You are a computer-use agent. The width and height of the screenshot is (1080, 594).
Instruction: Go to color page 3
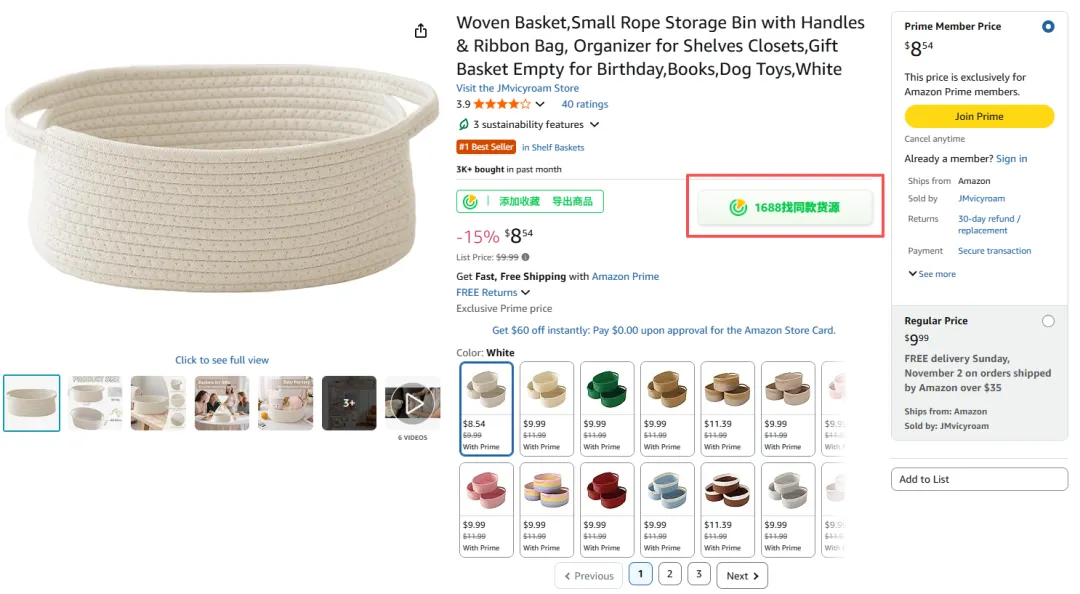[700, 574]
